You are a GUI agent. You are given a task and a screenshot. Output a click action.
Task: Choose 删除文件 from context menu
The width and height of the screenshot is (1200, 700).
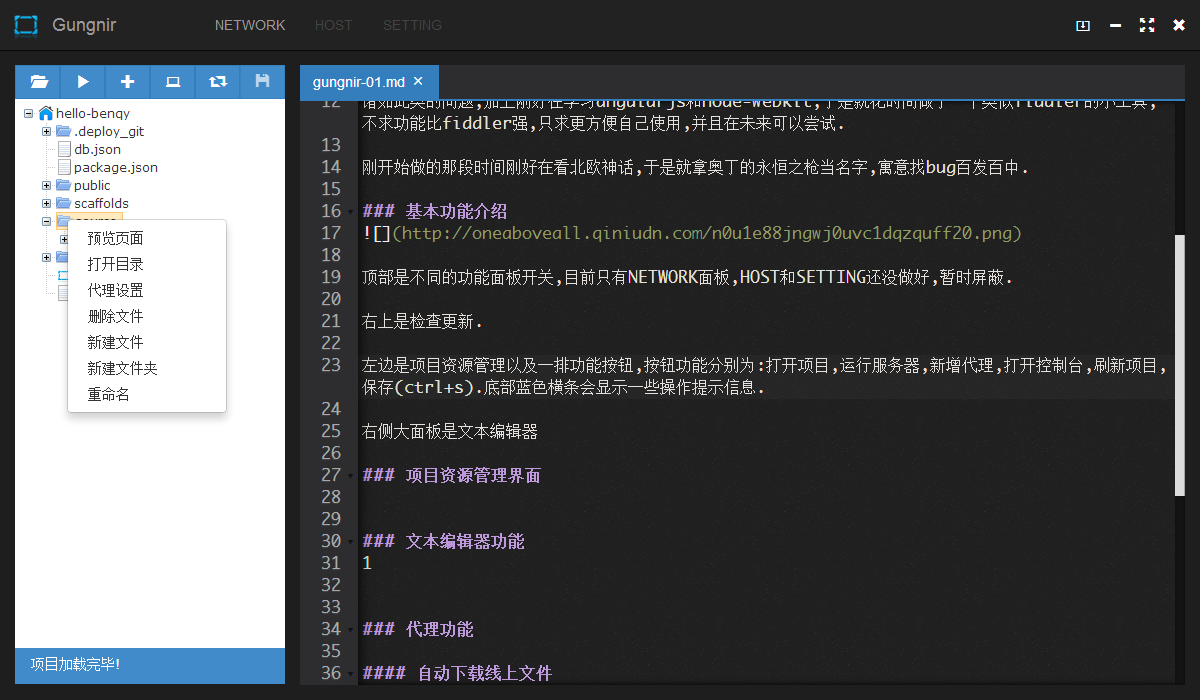(x=147, y=316)
